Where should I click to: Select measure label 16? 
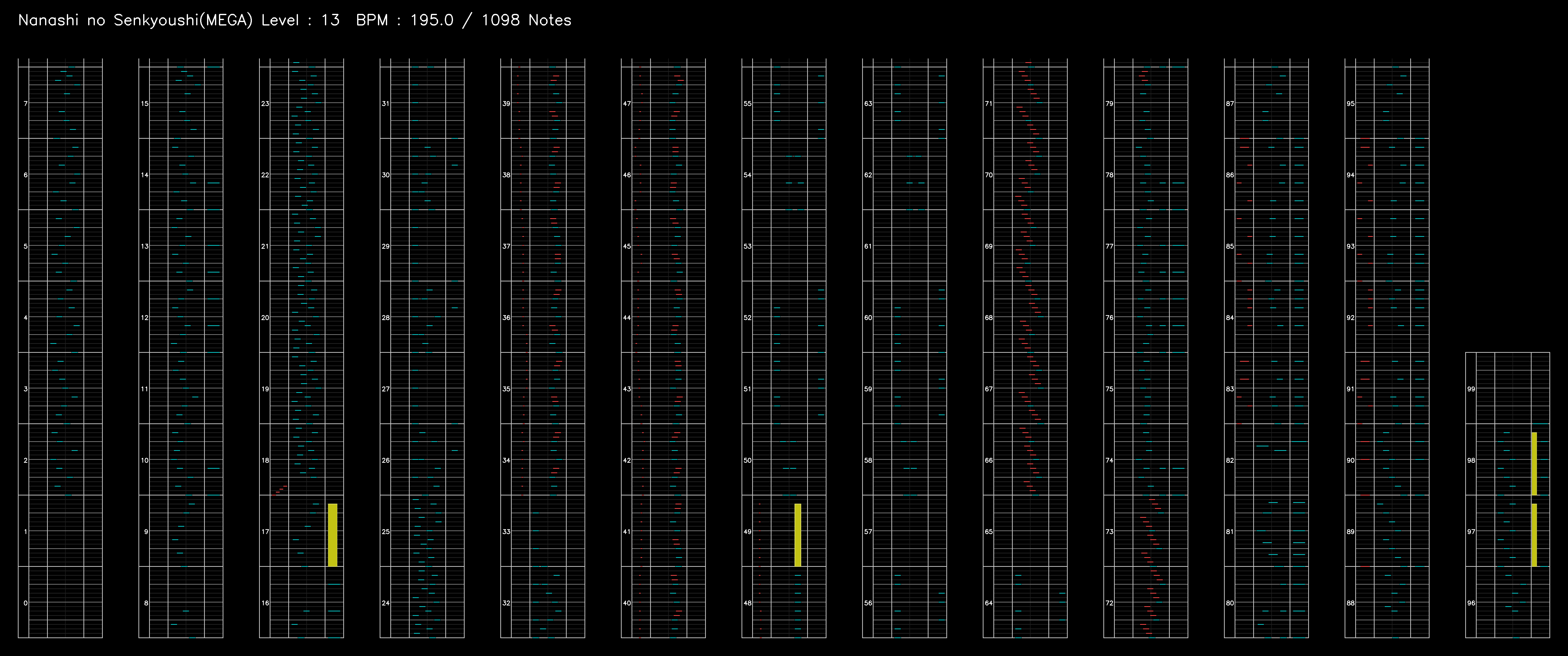(x=266, y=603)
